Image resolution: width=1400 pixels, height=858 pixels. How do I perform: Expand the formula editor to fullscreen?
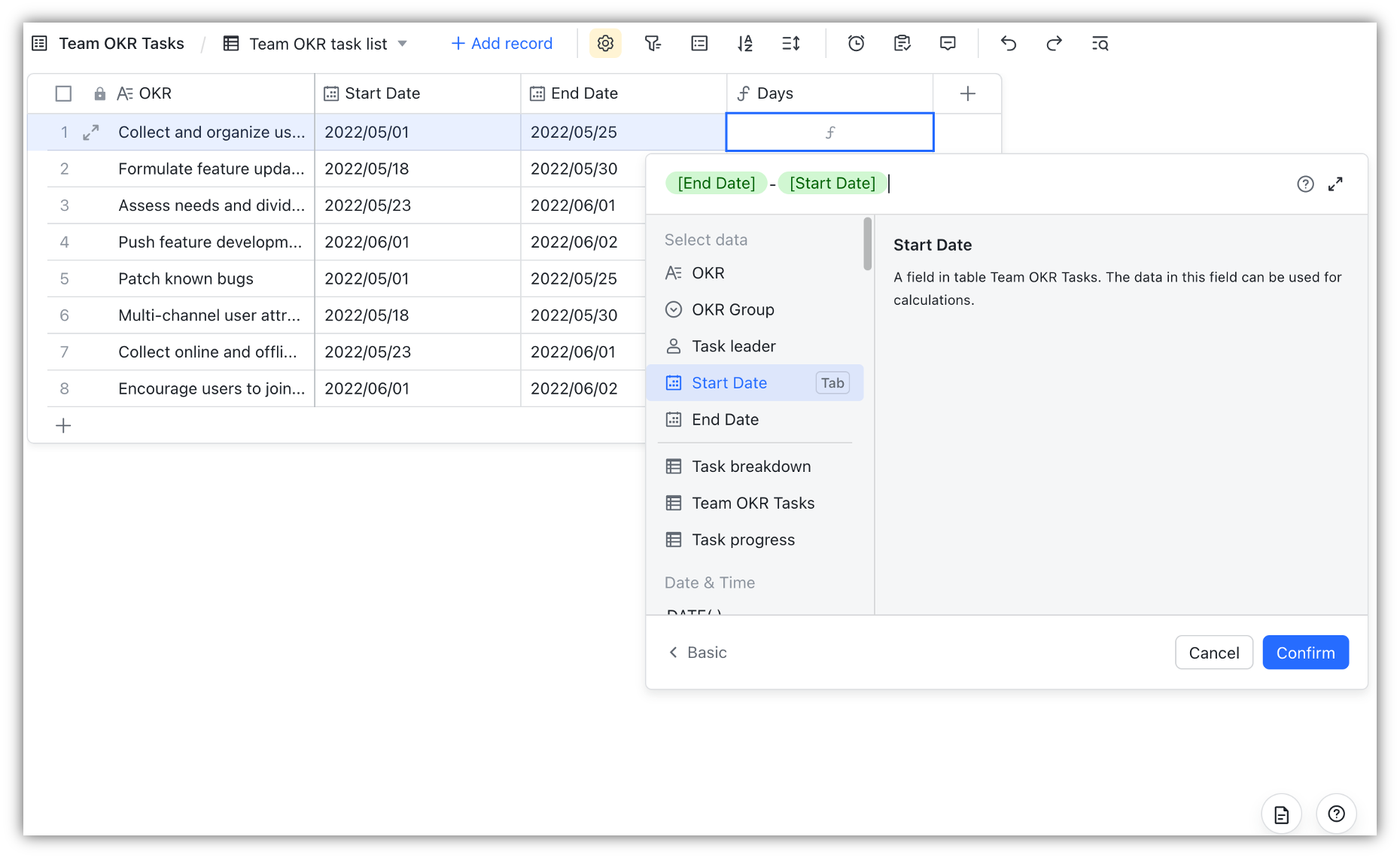1335,184
